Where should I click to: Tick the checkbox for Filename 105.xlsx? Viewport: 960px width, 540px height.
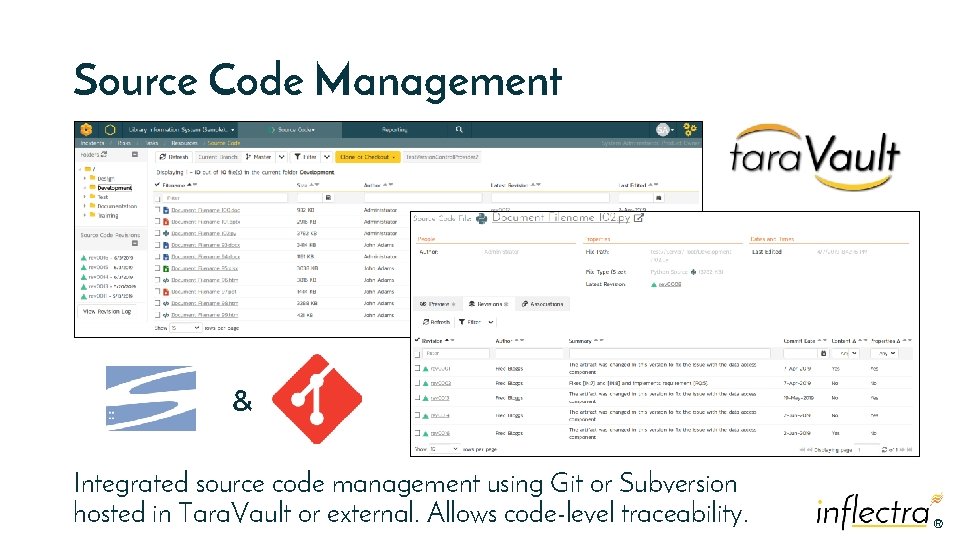click(x=157, y=268)
